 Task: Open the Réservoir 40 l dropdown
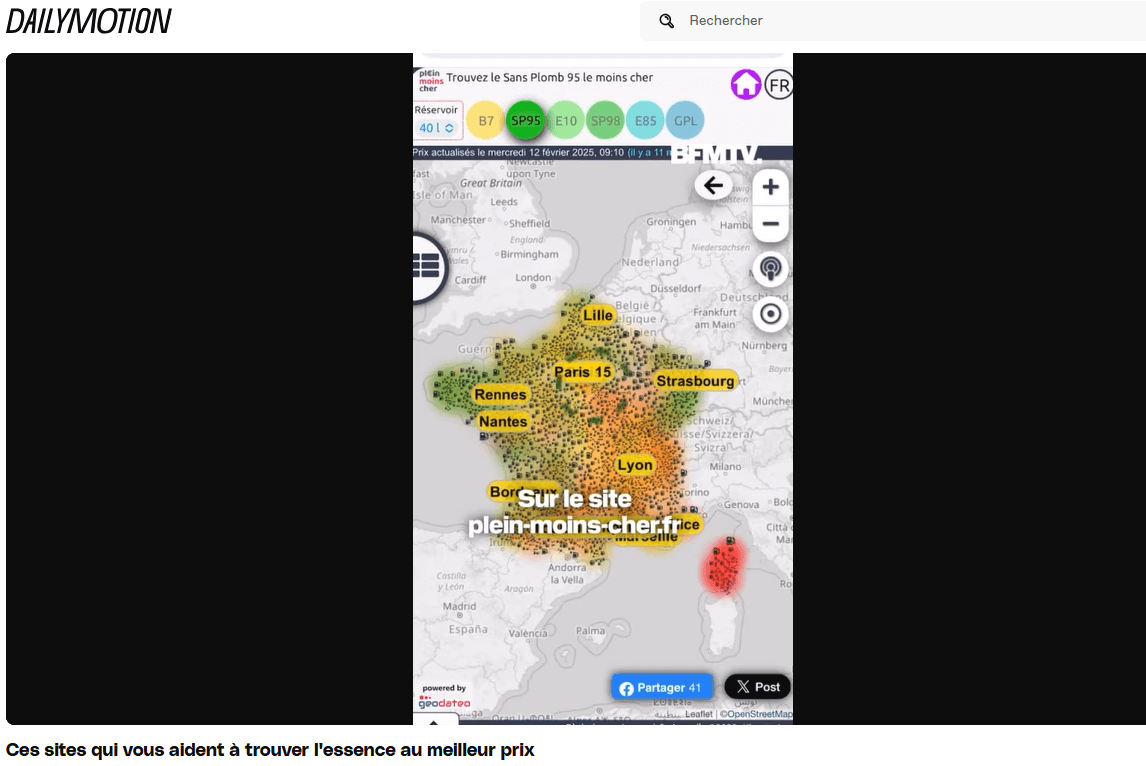tap(437, 128)
